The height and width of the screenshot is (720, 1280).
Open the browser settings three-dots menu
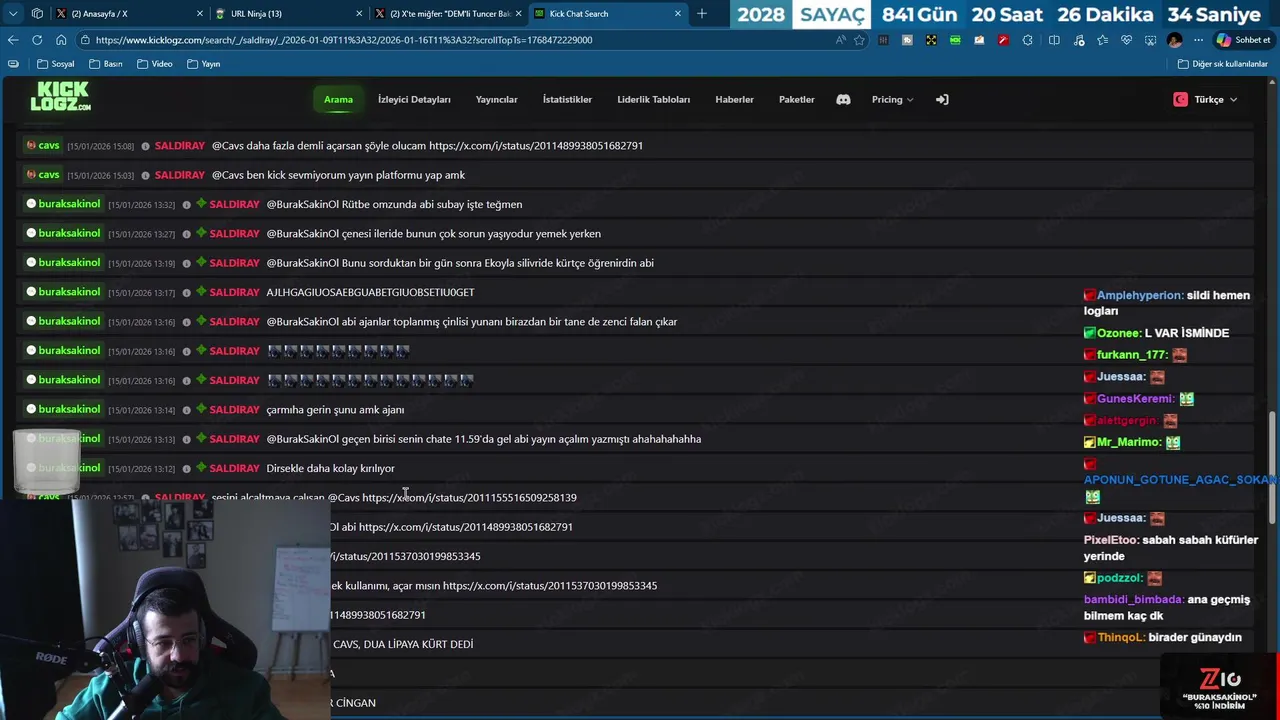1198,40
